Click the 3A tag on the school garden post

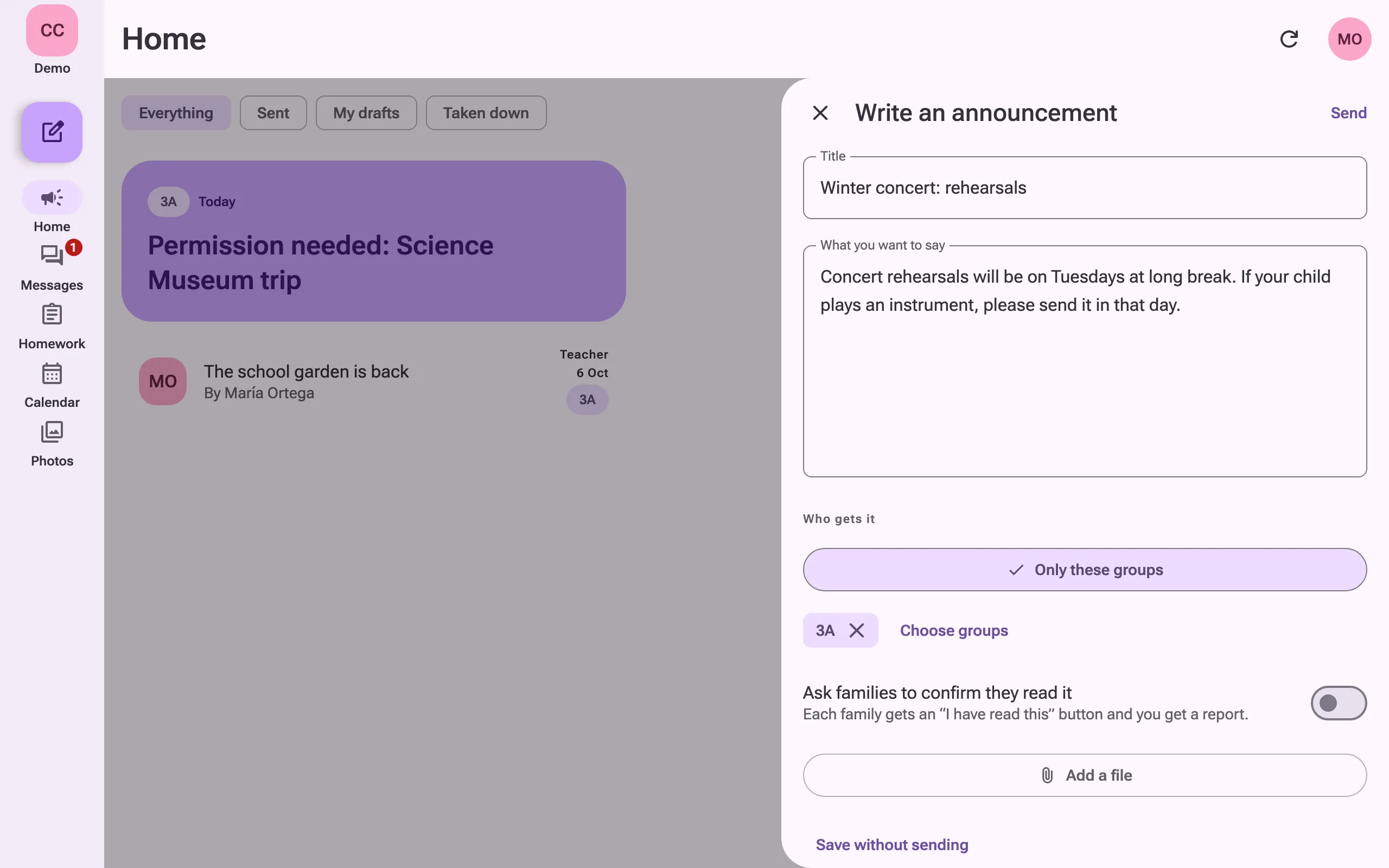[x=587, y=400]
